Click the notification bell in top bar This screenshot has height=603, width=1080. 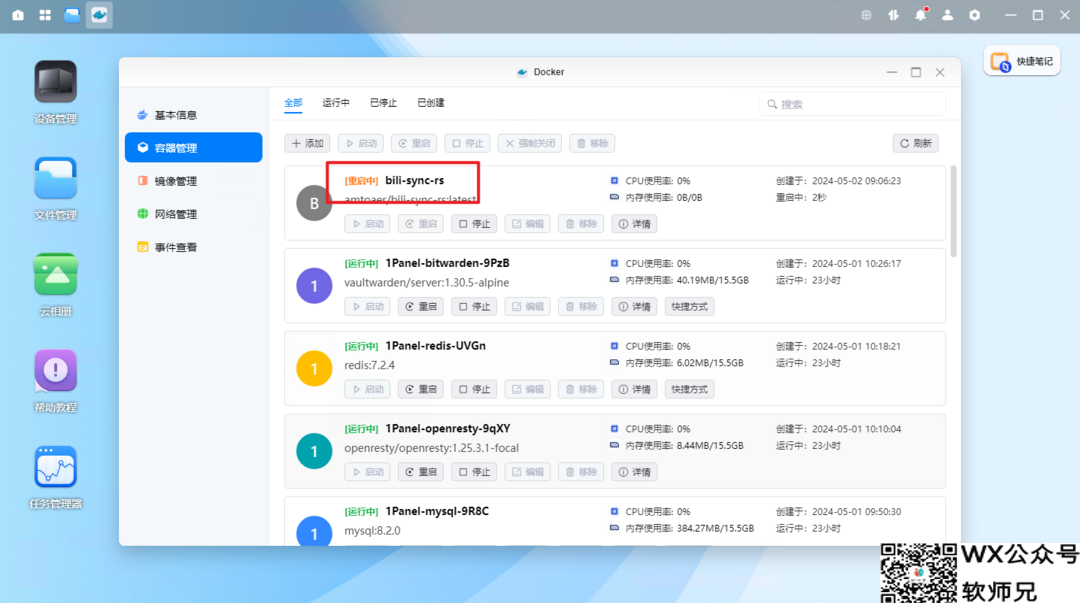[x=920, y=15]
